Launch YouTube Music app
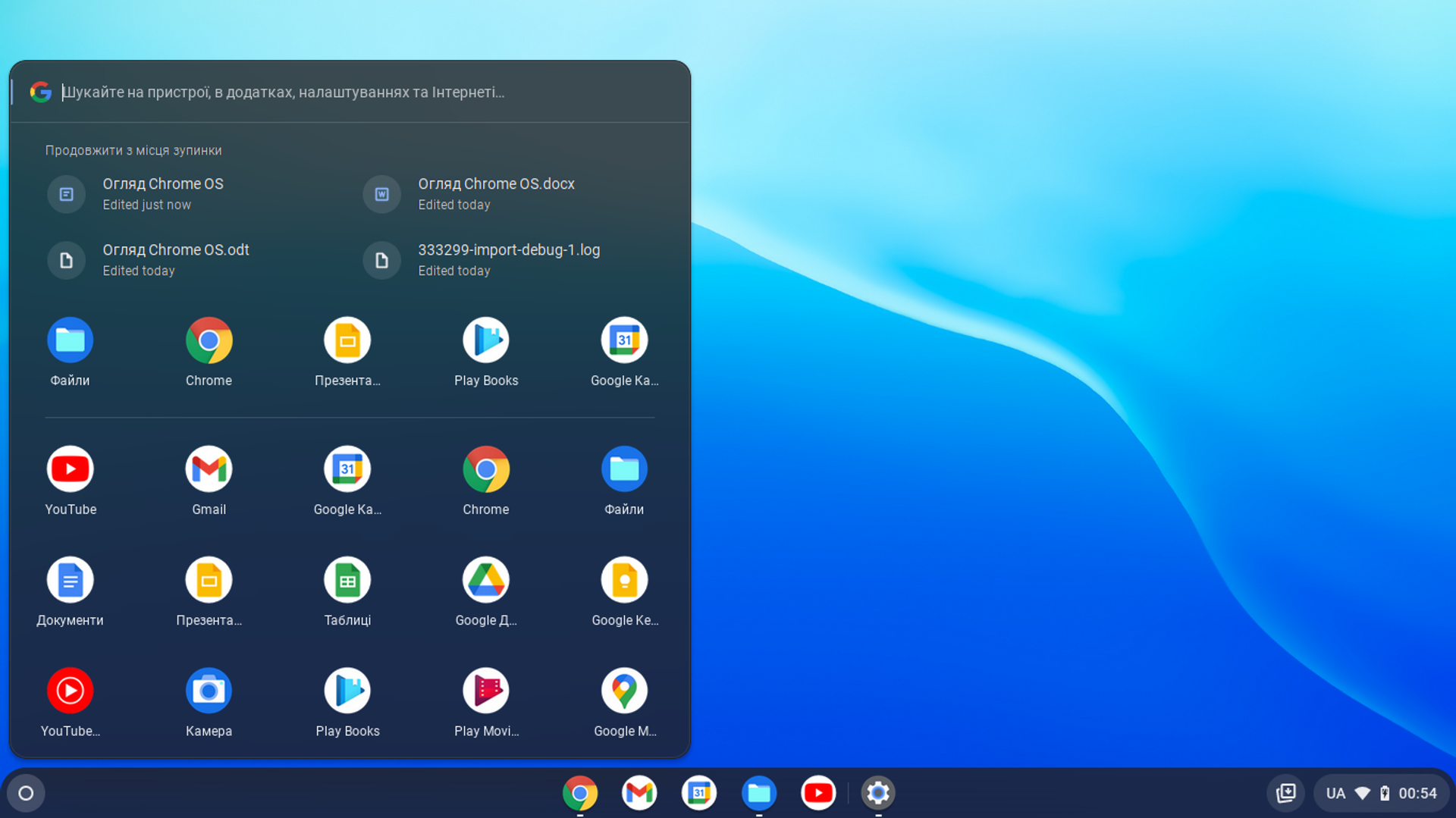The image size is (1456, 818). click(70, 691)
